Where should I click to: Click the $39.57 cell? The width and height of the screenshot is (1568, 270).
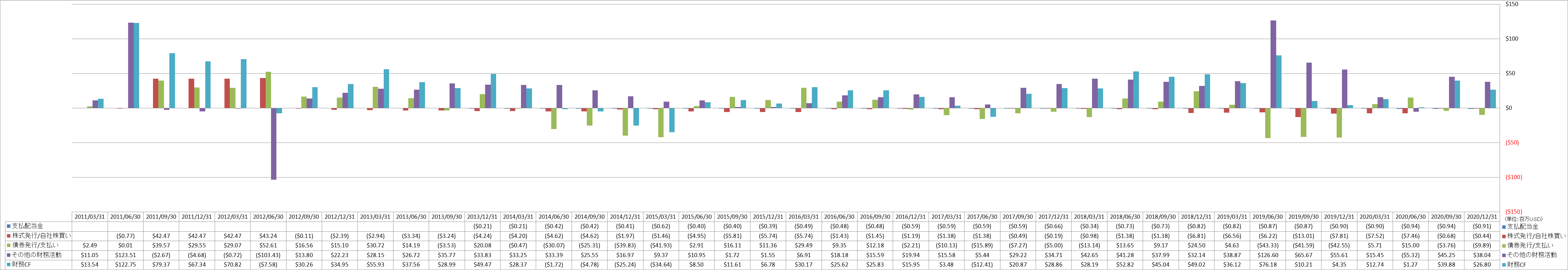point(161,246)
